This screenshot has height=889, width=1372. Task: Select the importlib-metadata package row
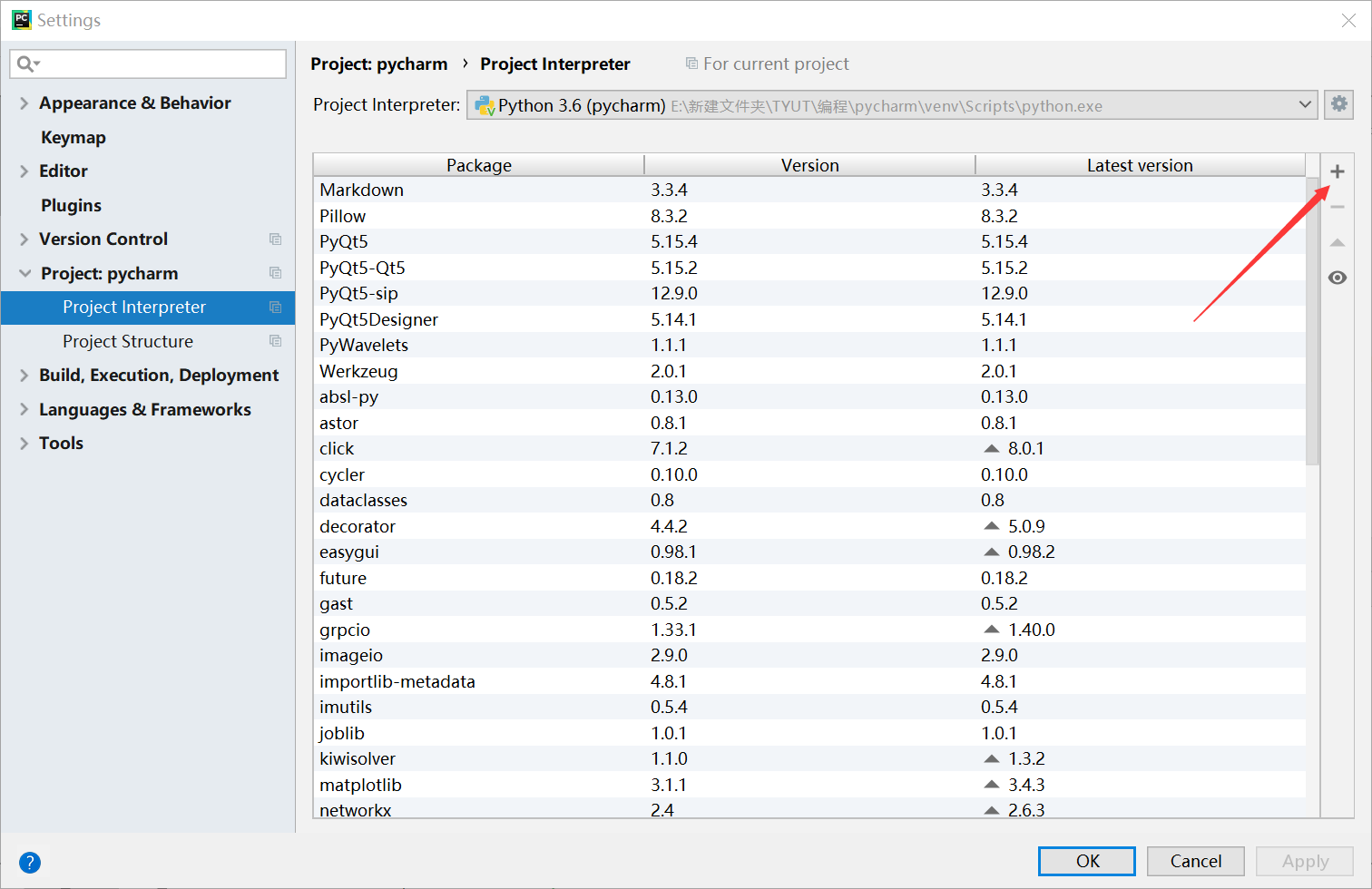click(x=809, y=681)
